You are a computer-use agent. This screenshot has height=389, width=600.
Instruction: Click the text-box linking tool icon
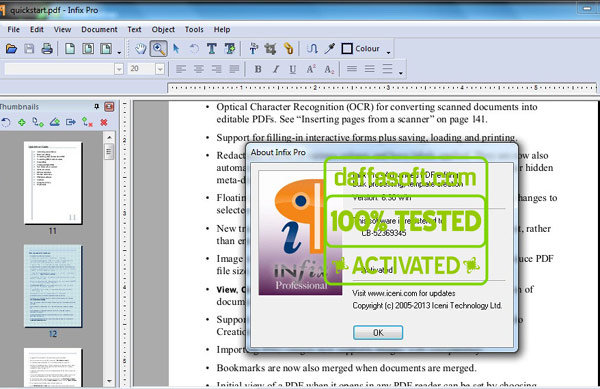[x=253, y=49]
